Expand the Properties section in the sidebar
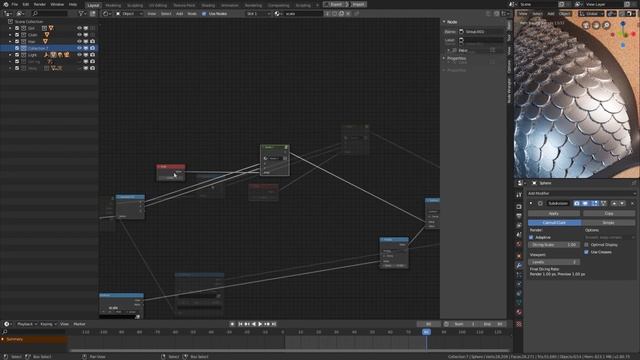The image size is (640, 360). [456, 58]
